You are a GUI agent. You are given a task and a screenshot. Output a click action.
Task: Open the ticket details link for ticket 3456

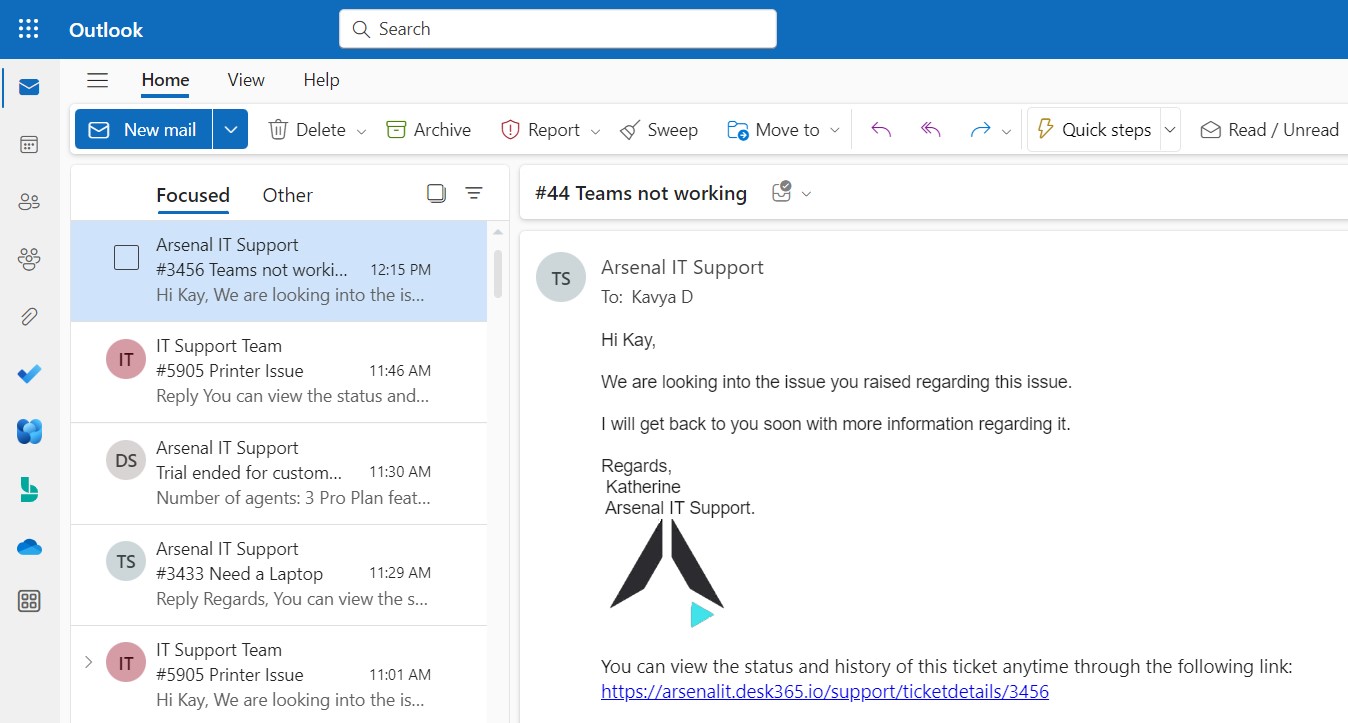824,691
